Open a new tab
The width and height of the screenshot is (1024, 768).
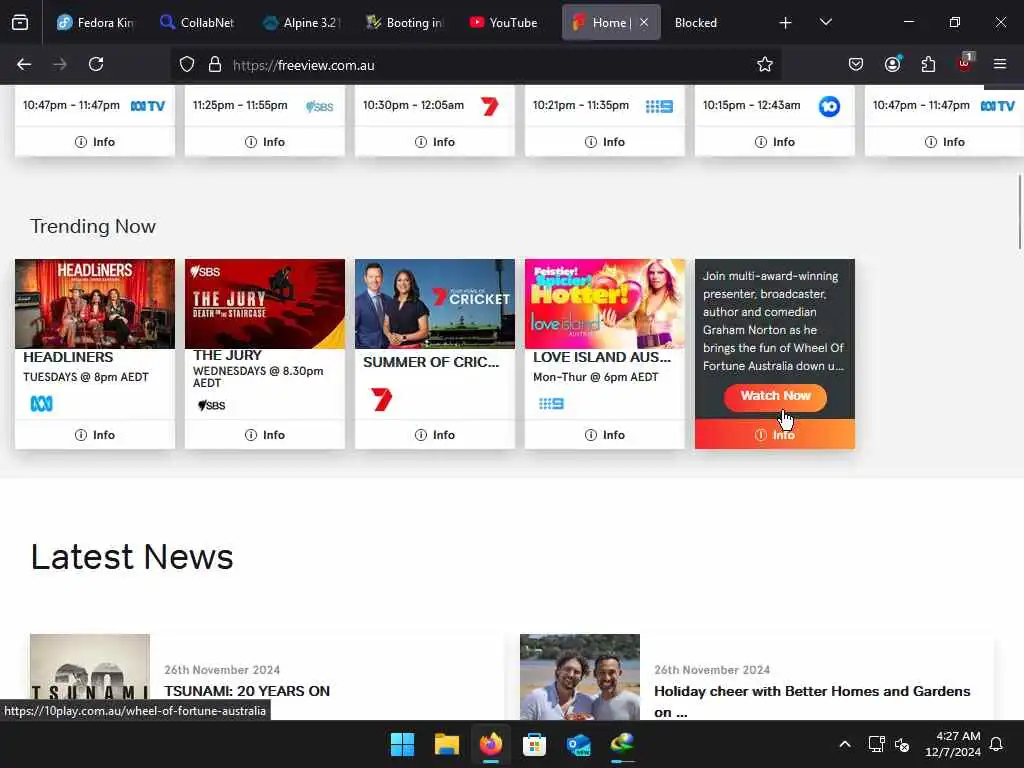pos(786,23)
